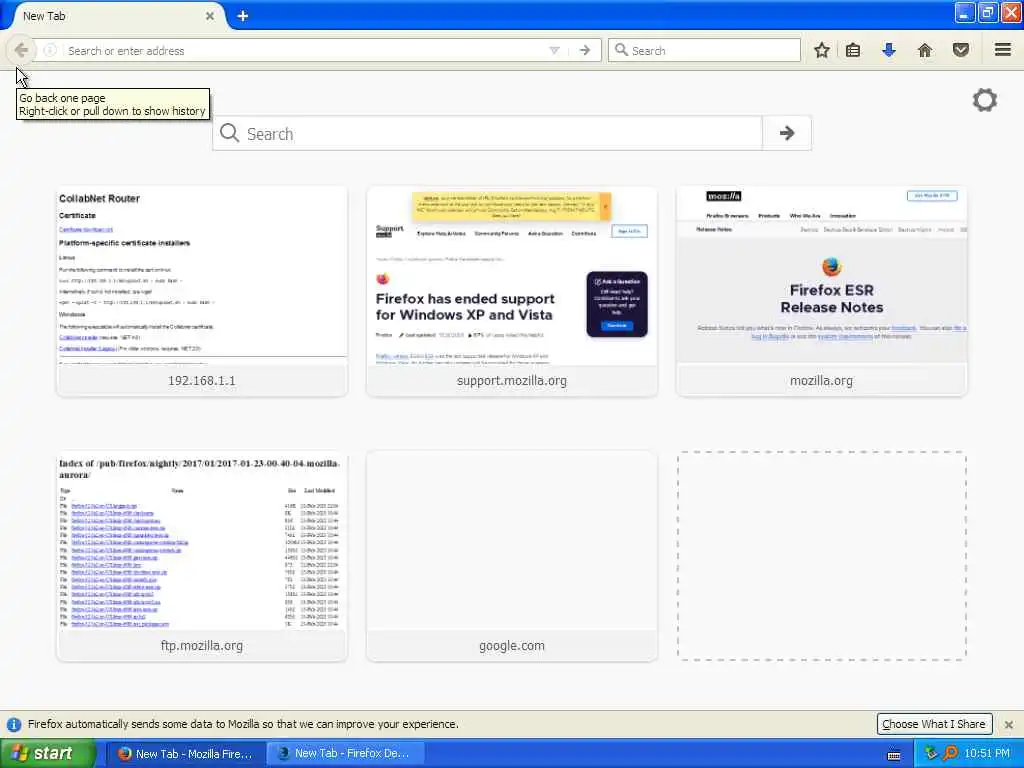
Task: Open a new tab with plus button
Action: point(242,16)
